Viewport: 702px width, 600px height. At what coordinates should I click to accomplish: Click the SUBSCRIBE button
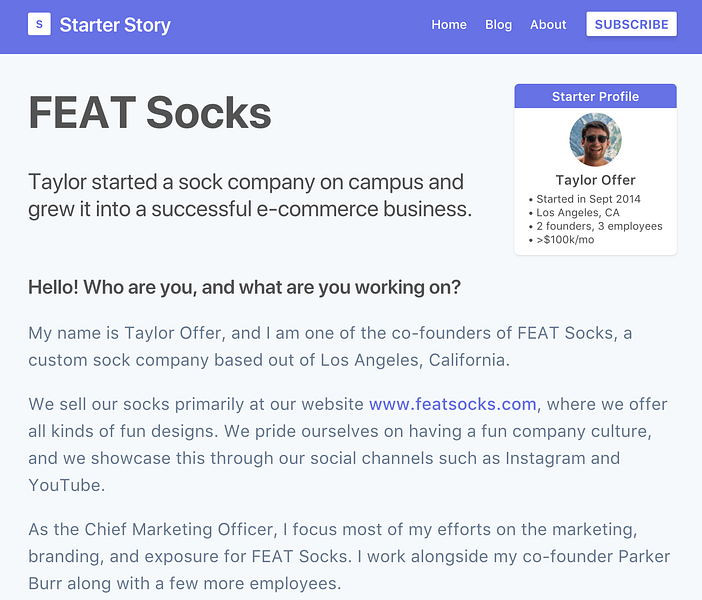[631, 24]
